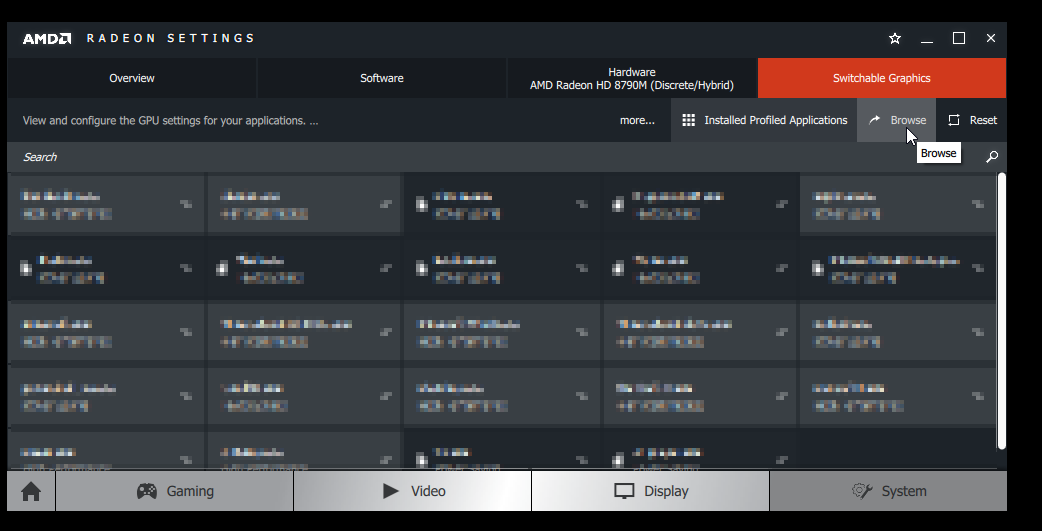Maximize the Radeon Settings window

(x=959, y=39)
